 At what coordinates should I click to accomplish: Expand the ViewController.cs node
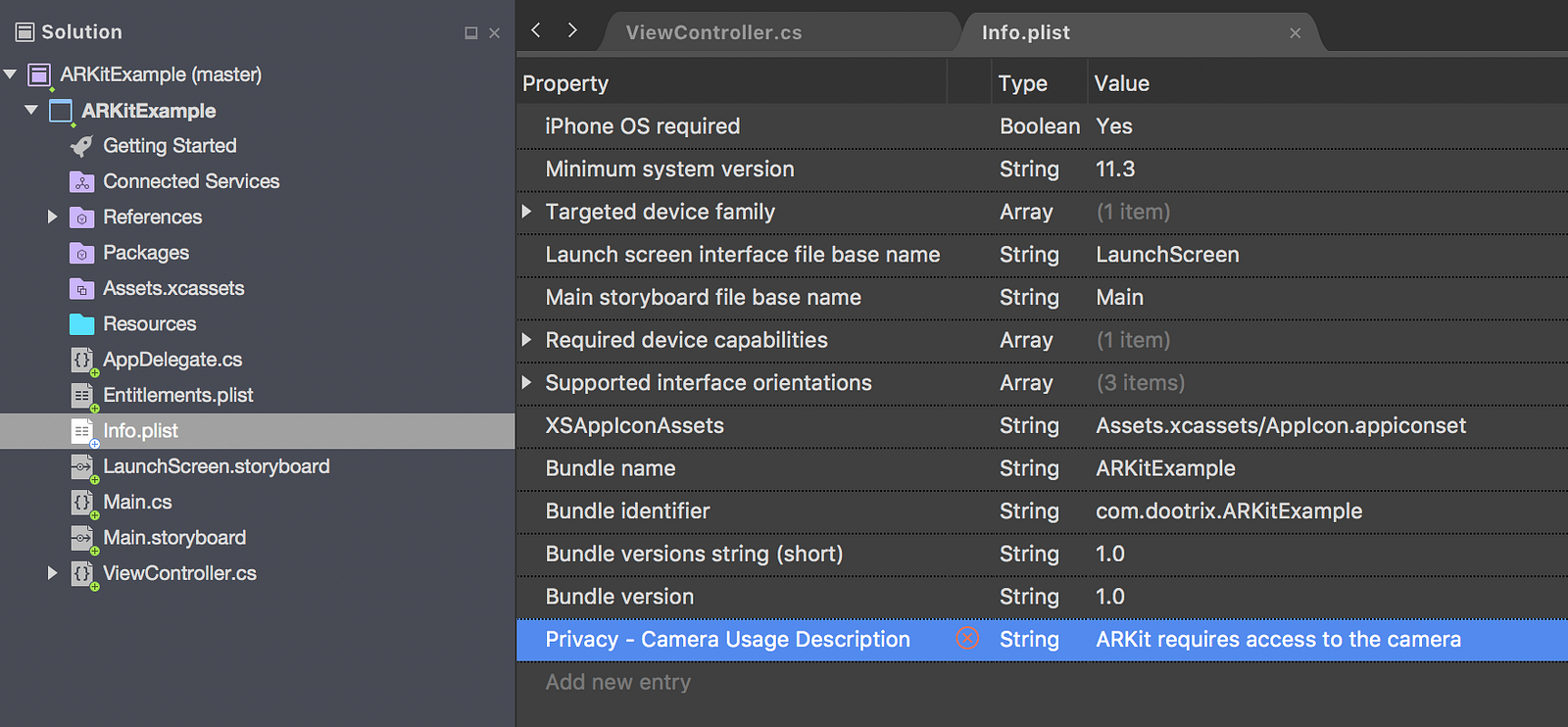click(53, 573)
